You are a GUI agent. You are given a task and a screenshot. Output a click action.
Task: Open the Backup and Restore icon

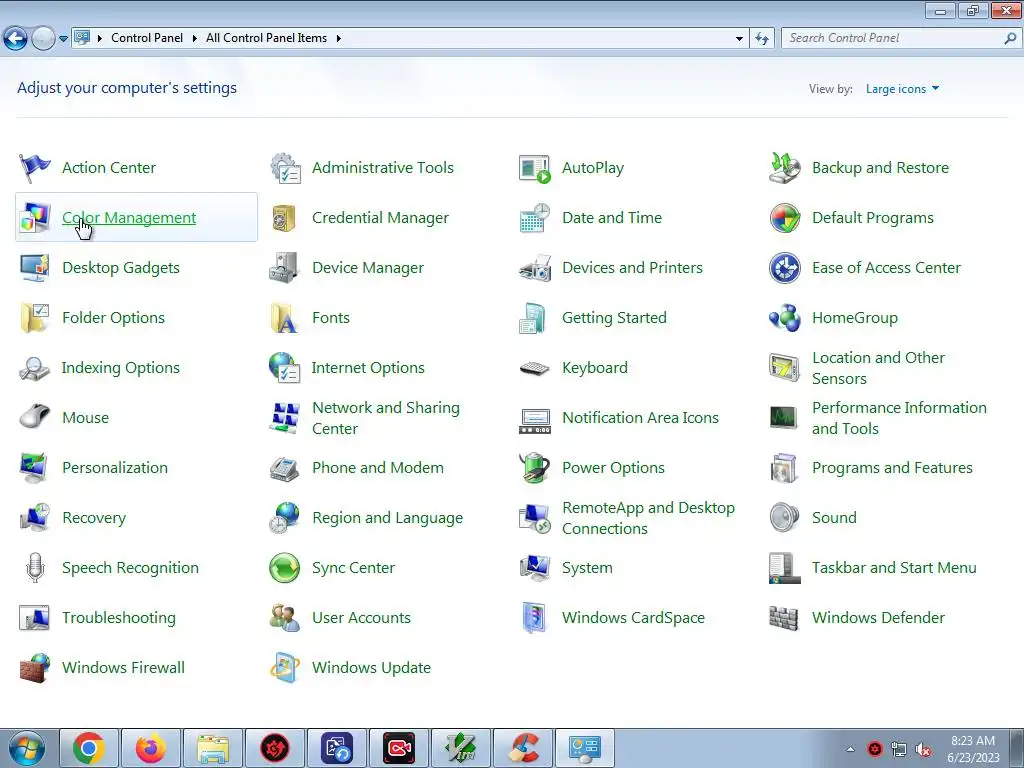point(784,168)
